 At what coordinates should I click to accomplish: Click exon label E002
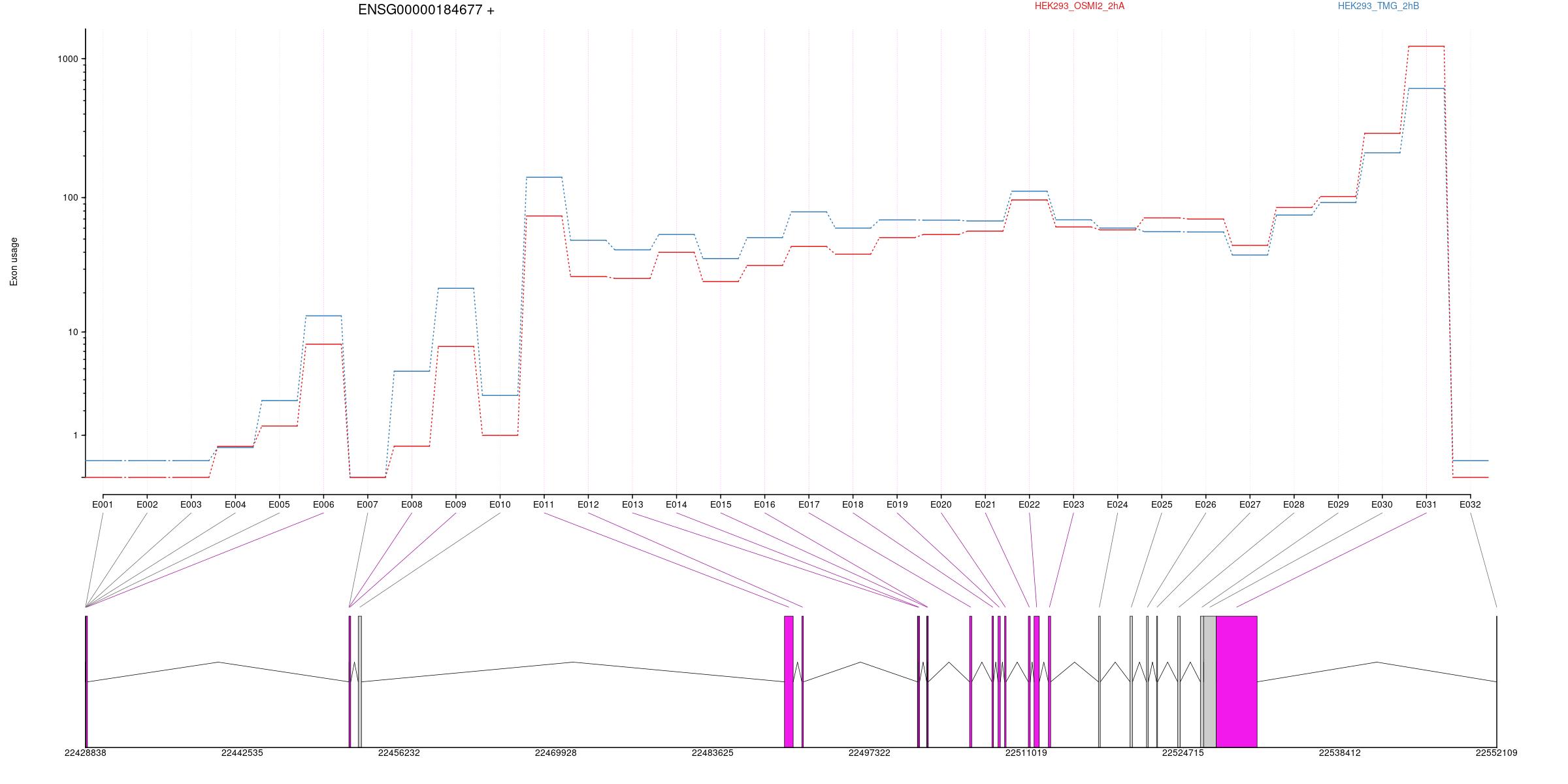click(x=147, y=504)
